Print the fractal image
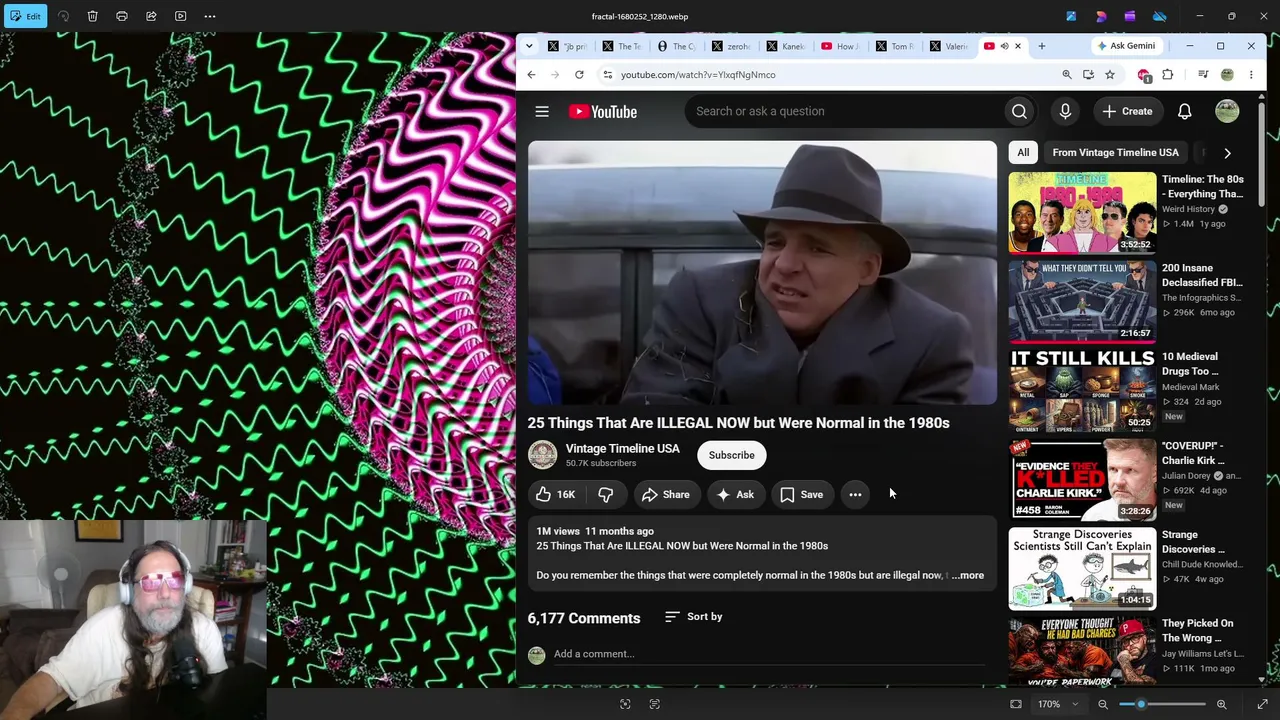Image resolution: width=1280 pixels, height=720 pixels. (122, 16)
